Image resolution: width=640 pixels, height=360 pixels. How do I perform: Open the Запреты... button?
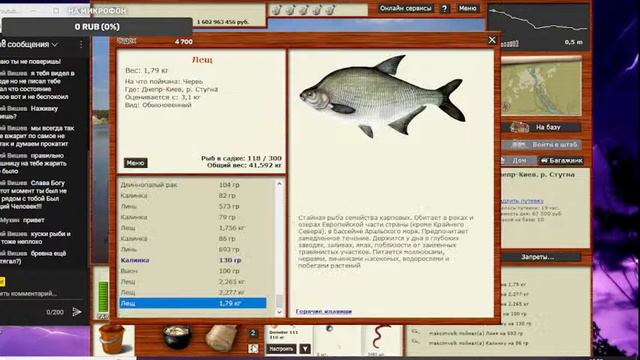tap(538, 257)
